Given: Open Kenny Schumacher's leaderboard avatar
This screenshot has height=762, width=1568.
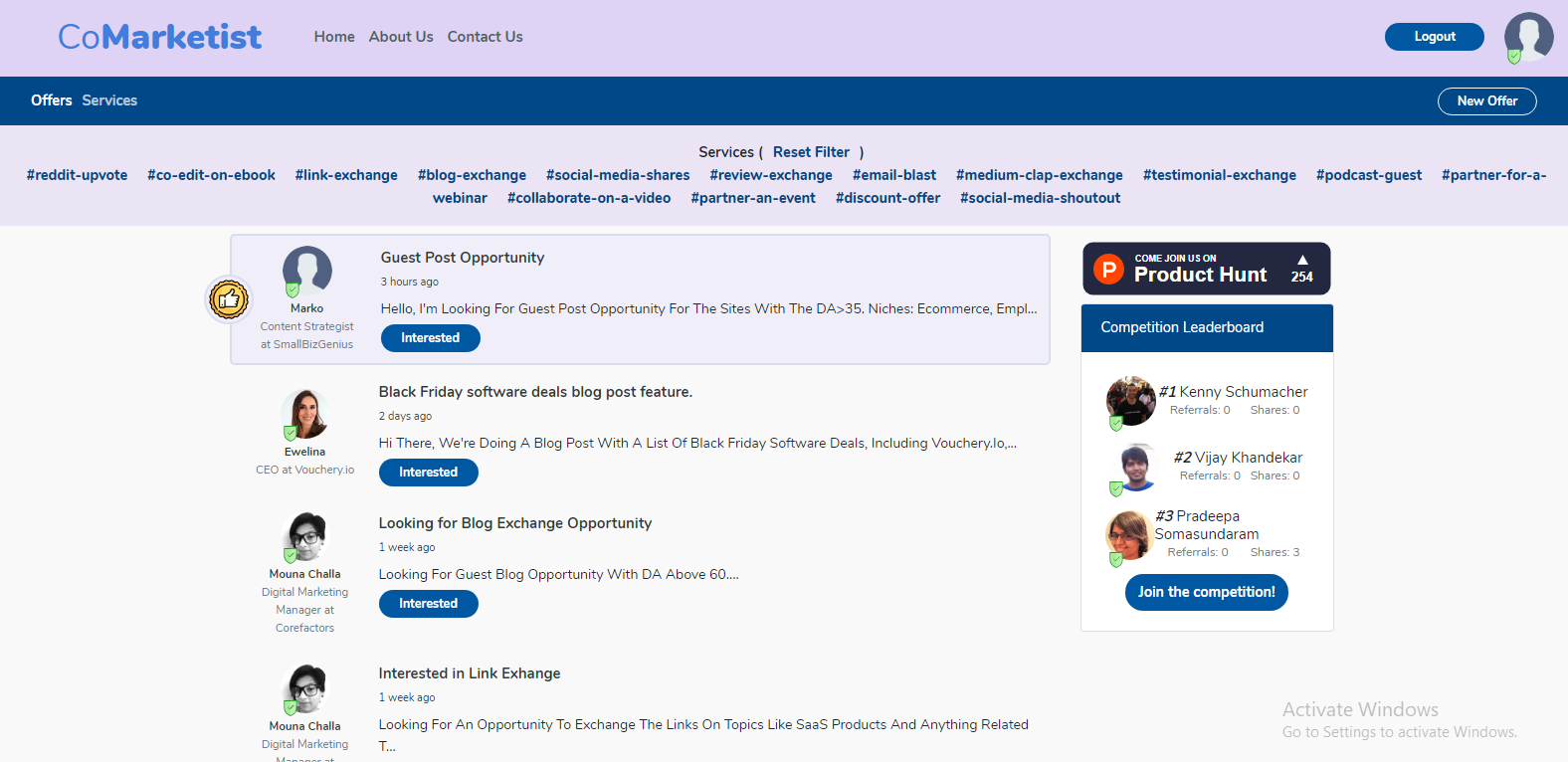Looking at the screenshot, I should pos(1130,401).
